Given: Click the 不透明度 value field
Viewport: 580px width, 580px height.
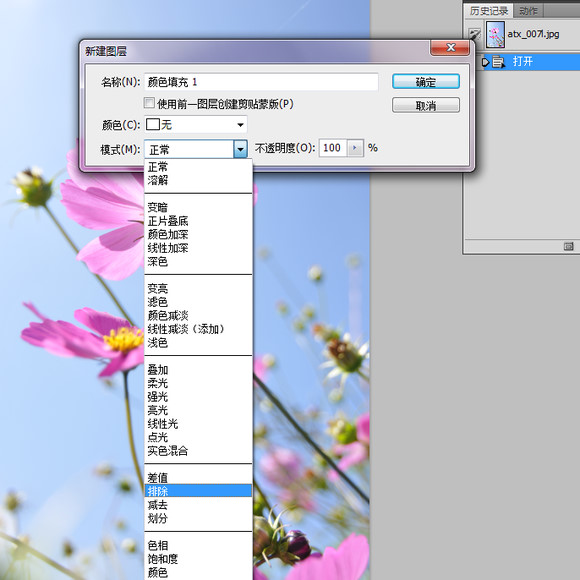Looking at the screenshot, I should point(333,148).
